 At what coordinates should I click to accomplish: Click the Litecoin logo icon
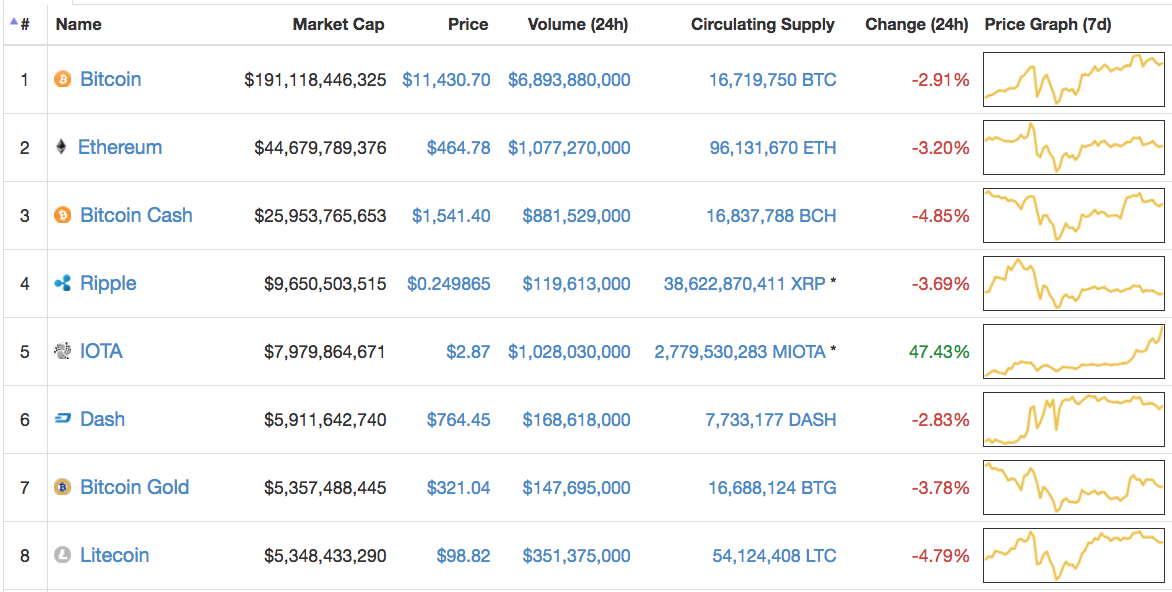[x=62, y=555]
